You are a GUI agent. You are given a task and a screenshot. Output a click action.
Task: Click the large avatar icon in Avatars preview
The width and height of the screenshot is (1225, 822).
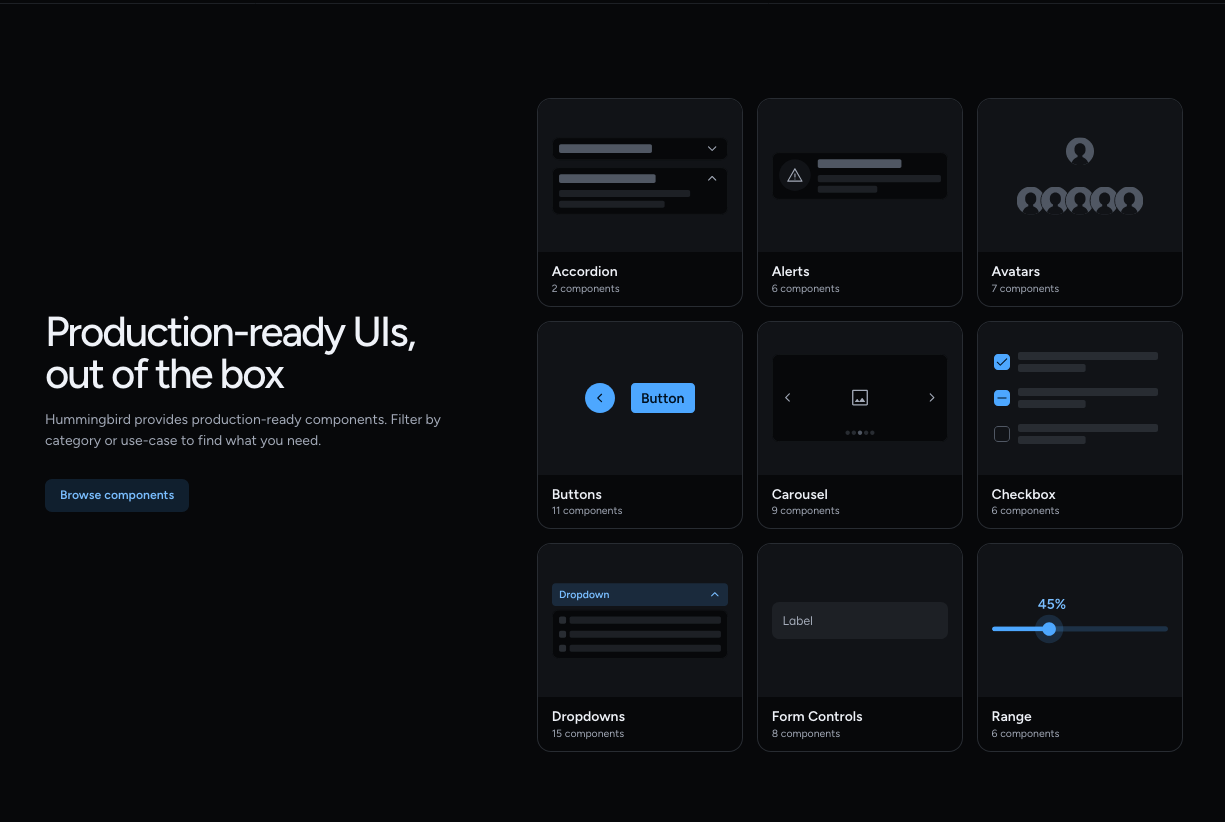pos(1079,151)
